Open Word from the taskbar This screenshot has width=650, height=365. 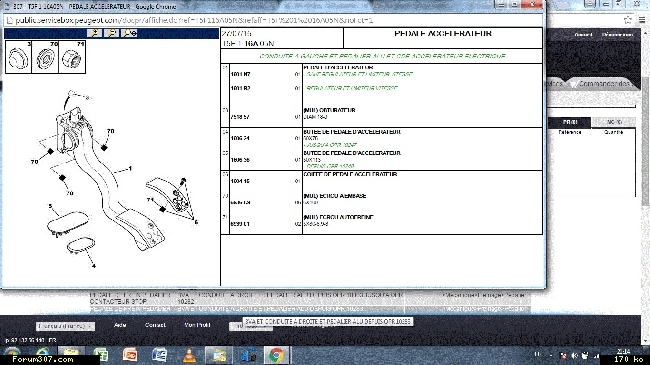tap(159, 355)
